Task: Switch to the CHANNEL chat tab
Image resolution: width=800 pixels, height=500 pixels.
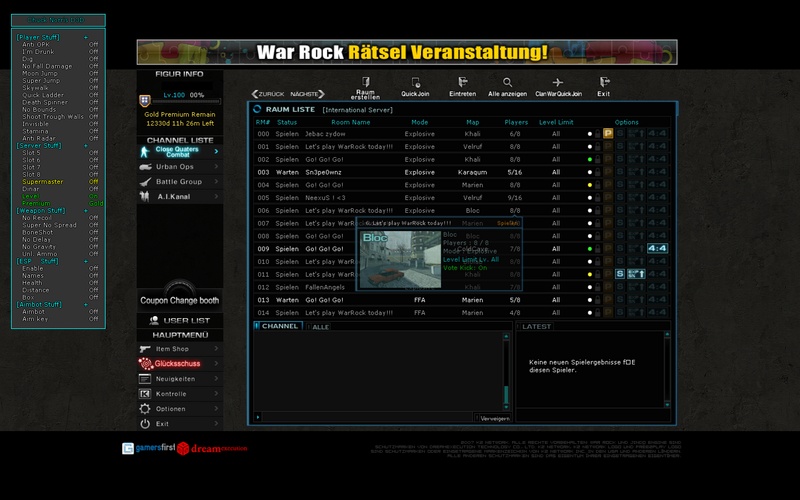Action: (x=279, y=326)
